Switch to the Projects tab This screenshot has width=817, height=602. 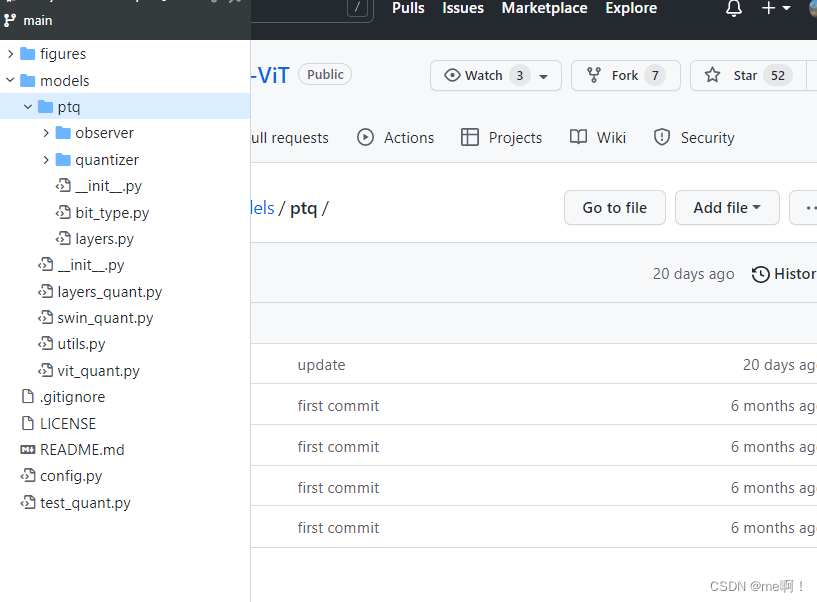click(501, 138)
